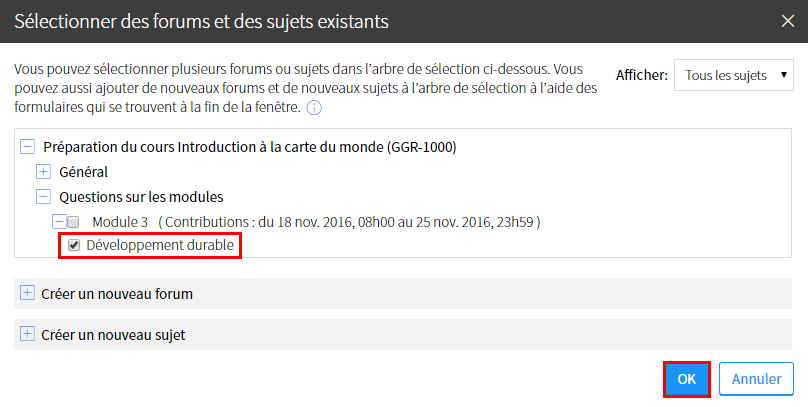Screen dimensions: 808x407
Task: Check the Module 3 checkbox
Action: 73,221
